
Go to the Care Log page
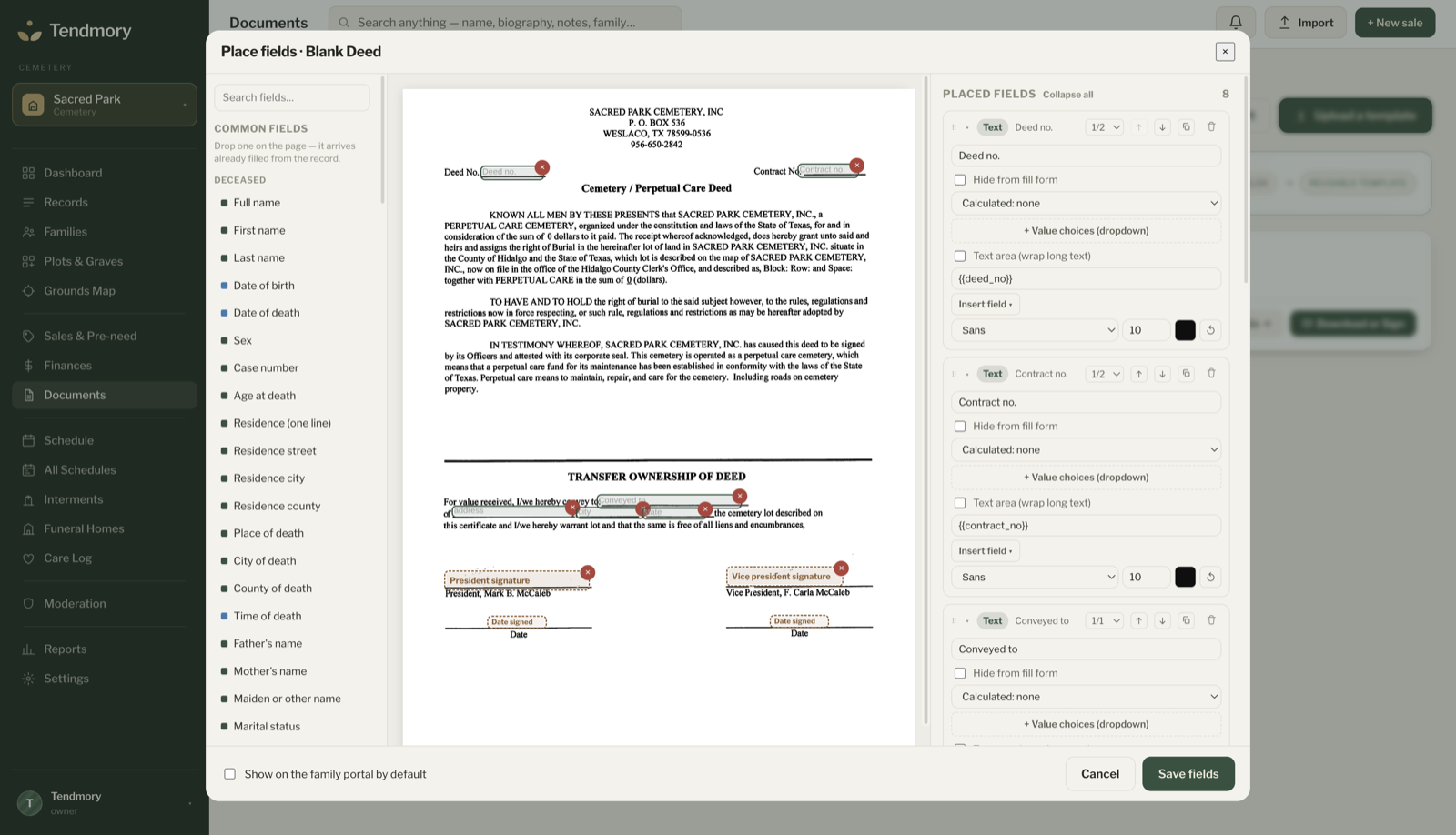(105, 558)
